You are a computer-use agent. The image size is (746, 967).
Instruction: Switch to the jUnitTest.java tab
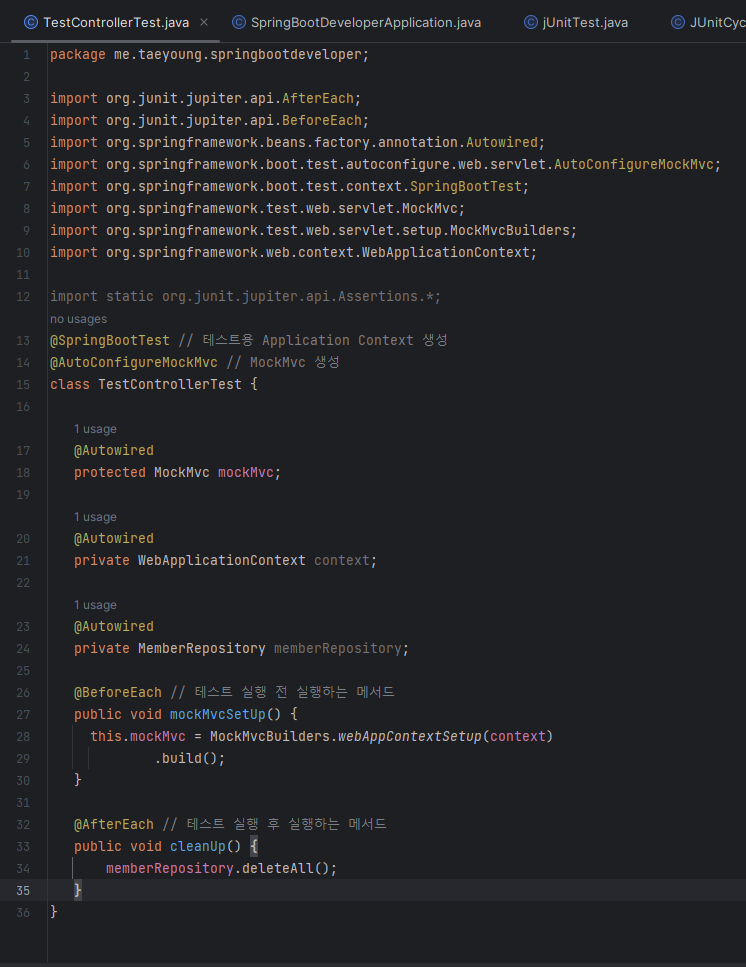pos(585,23)
